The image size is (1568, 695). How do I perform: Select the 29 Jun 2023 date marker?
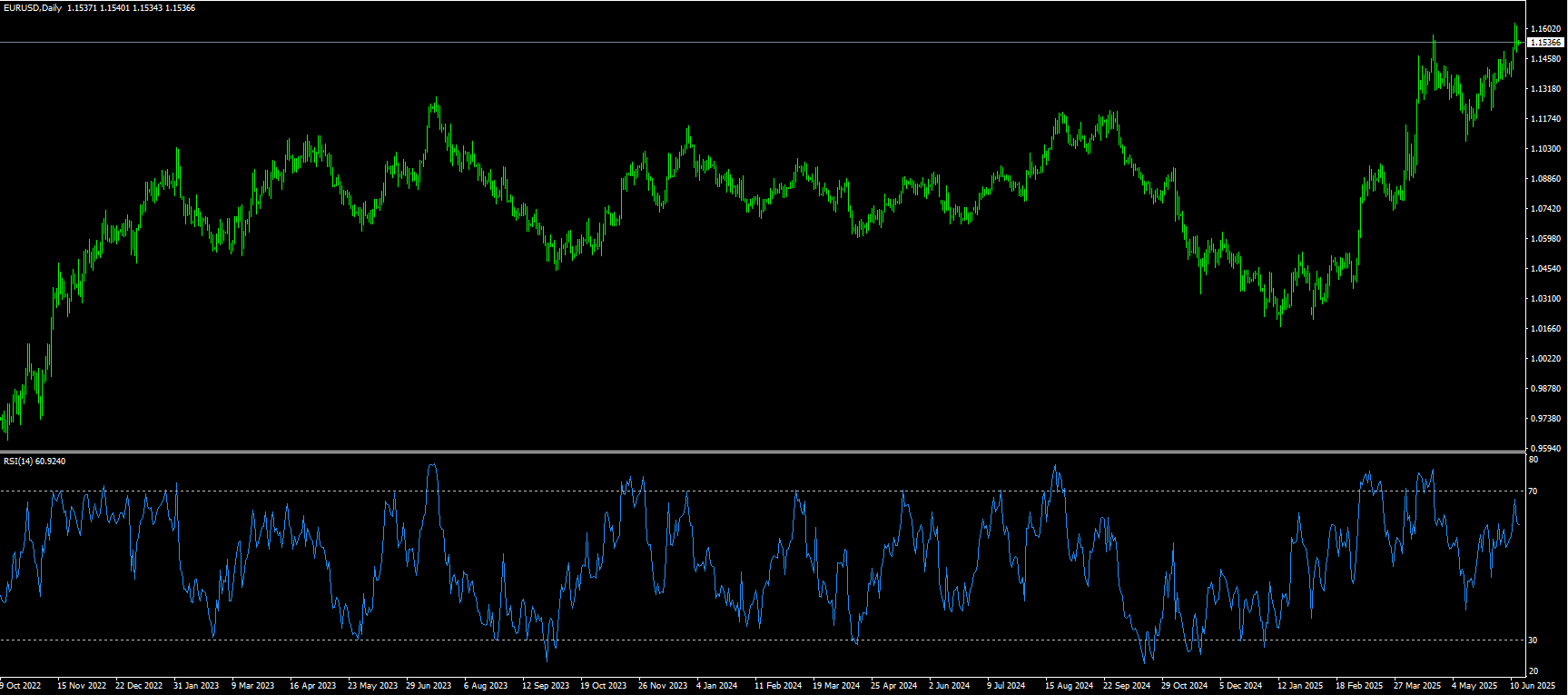(429, 686)
